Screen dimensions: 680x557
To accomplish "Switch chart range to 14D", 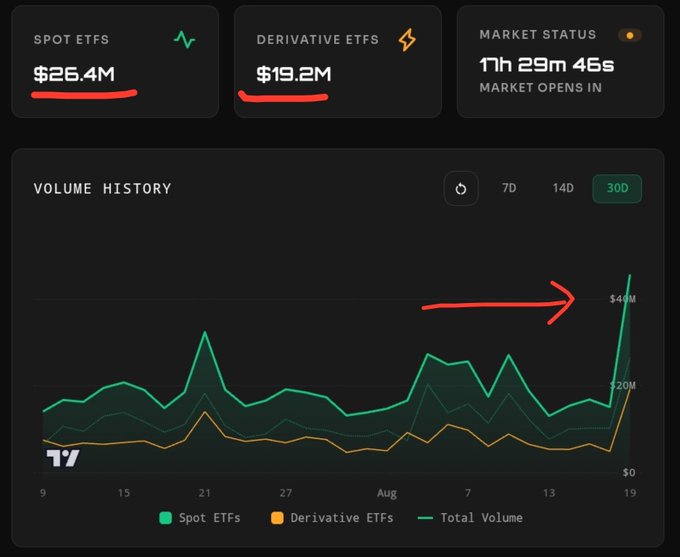I will (563, 188).
